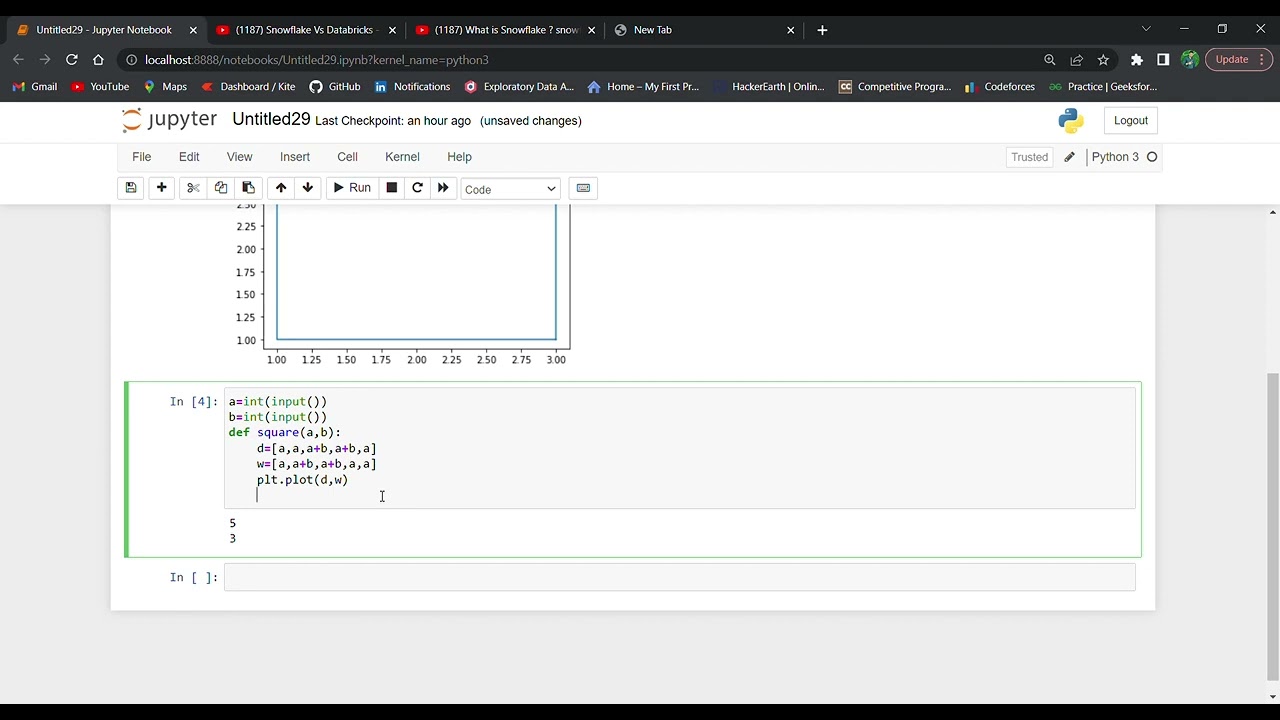Viewport: 1280px width, 720px height.
Task: Open the View menu
Action: coord(239,157)
